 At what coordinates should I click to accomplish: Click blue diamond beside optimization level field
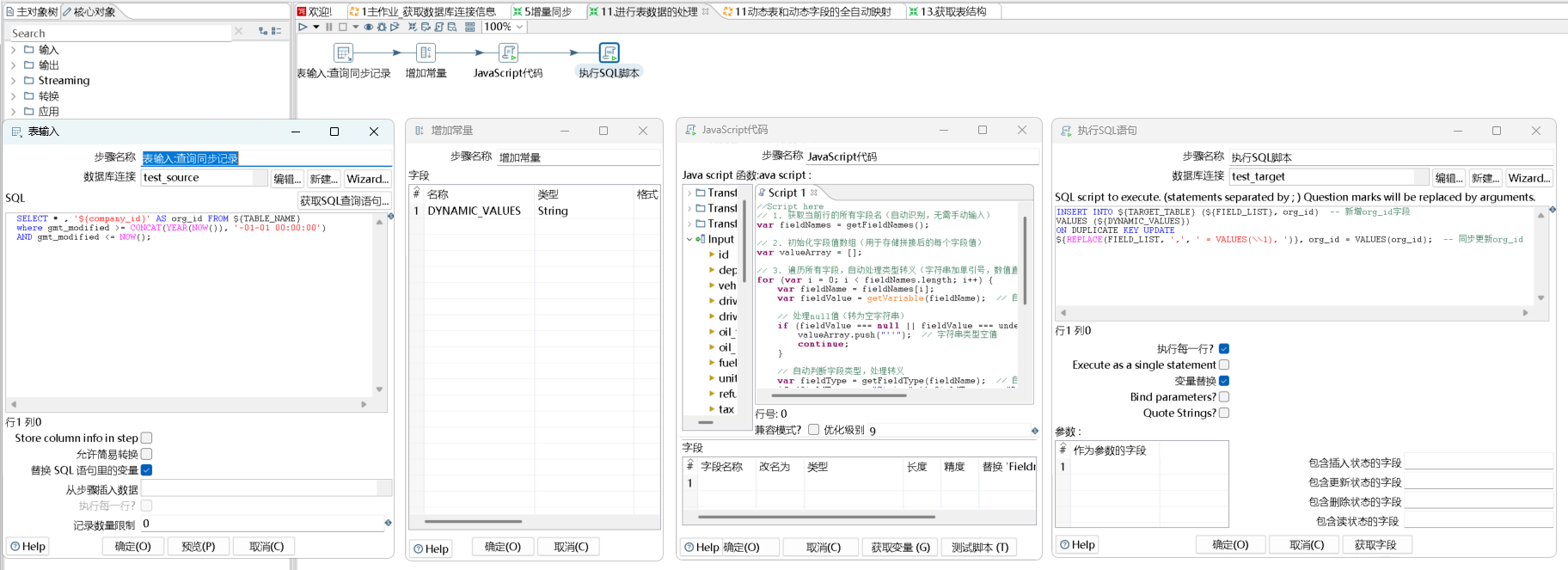[1034, 430]
